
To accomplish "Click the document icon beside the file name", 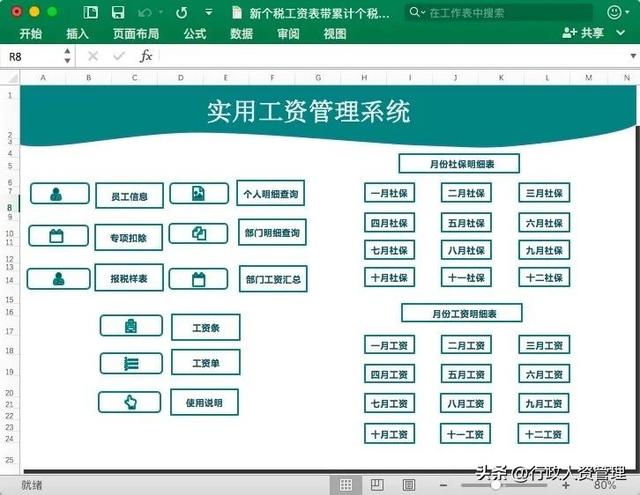I will [237, 13].
